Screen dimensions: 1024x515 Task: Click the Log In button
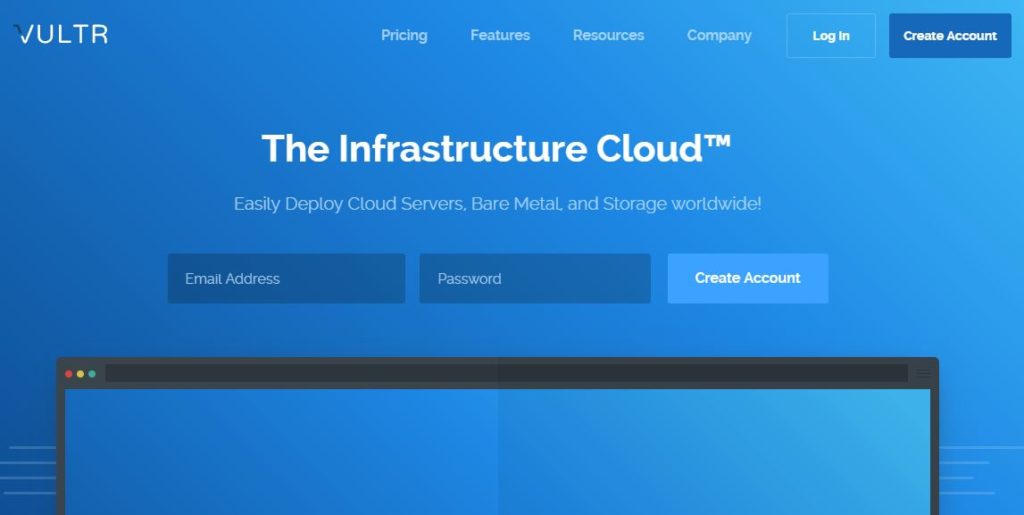tap(831, 36)
